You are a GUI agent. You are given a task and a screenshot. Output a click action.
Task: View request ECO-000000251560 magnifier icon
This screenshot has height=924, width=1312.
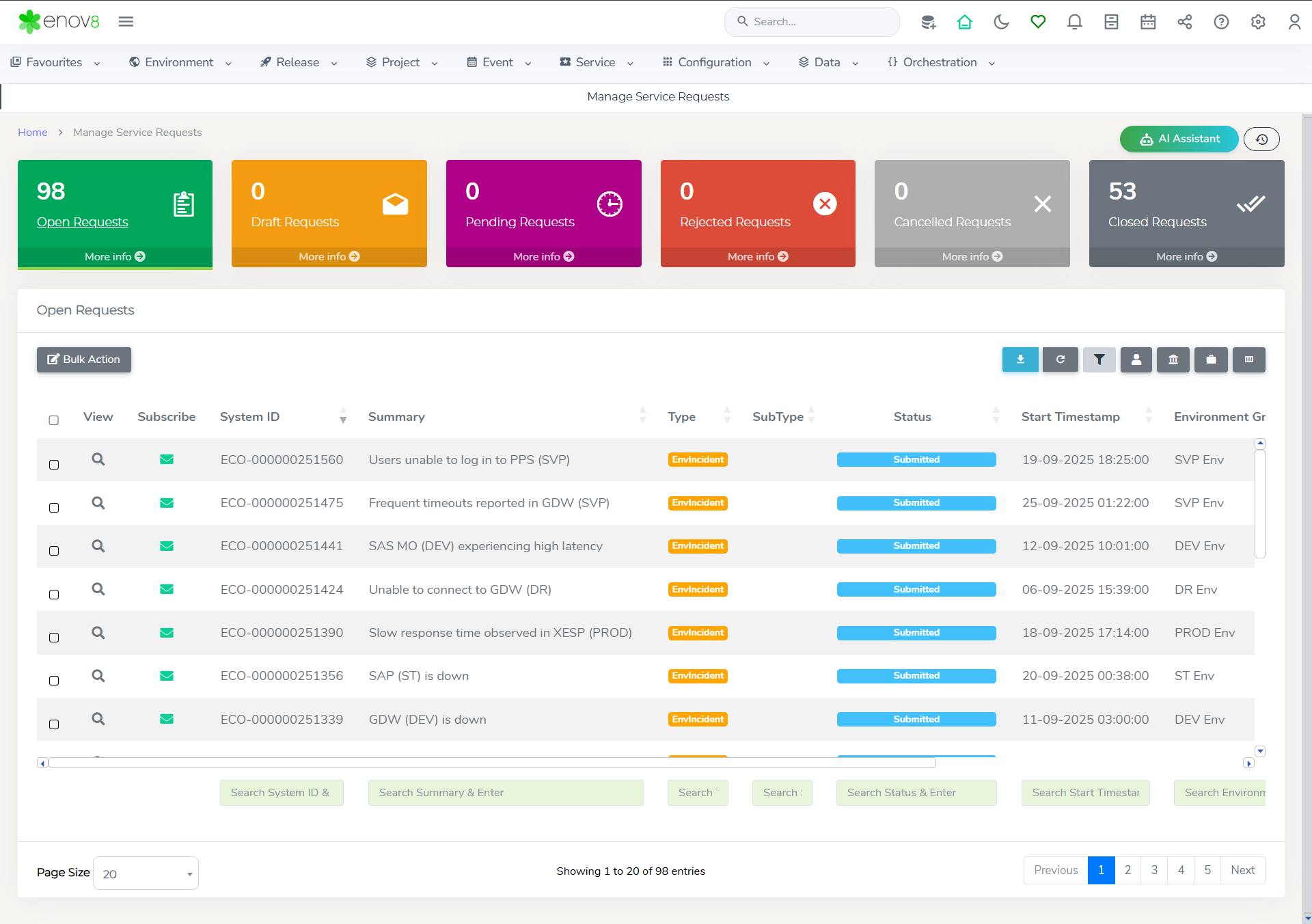(98, 459)
